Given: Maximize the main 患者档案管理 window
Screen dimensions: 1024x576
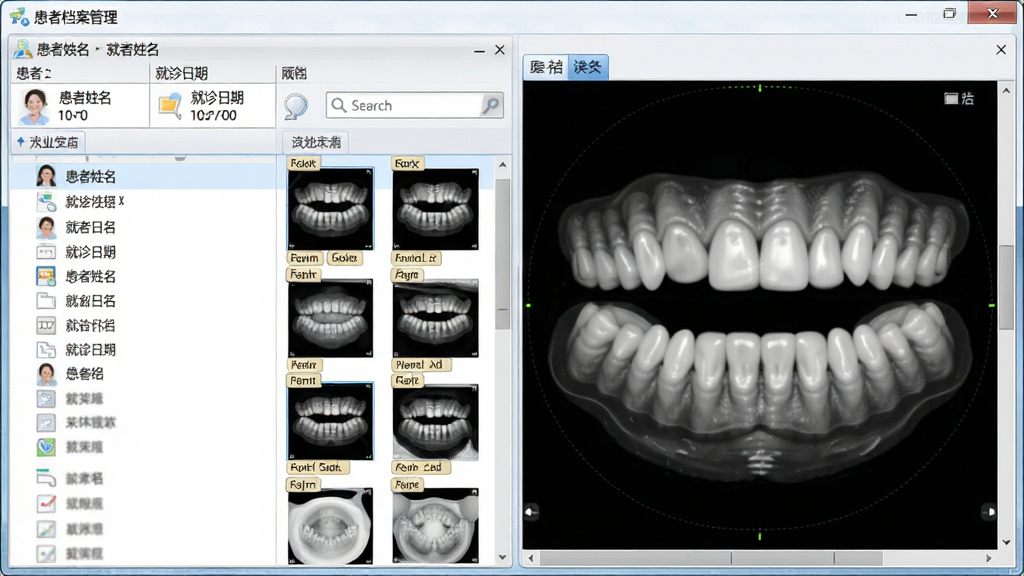Looking at the screenshot, I should pyautogui.click(x=950, y=14).
